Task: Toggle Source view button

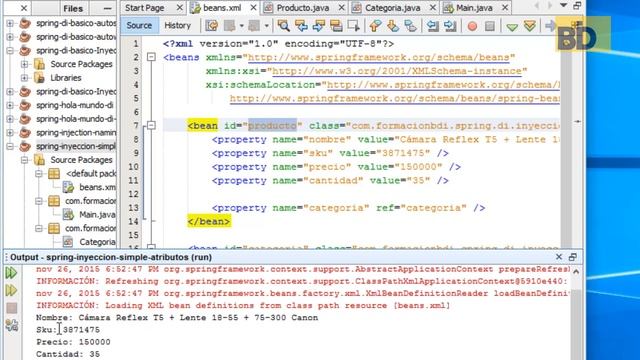Action: click(139, 25)
